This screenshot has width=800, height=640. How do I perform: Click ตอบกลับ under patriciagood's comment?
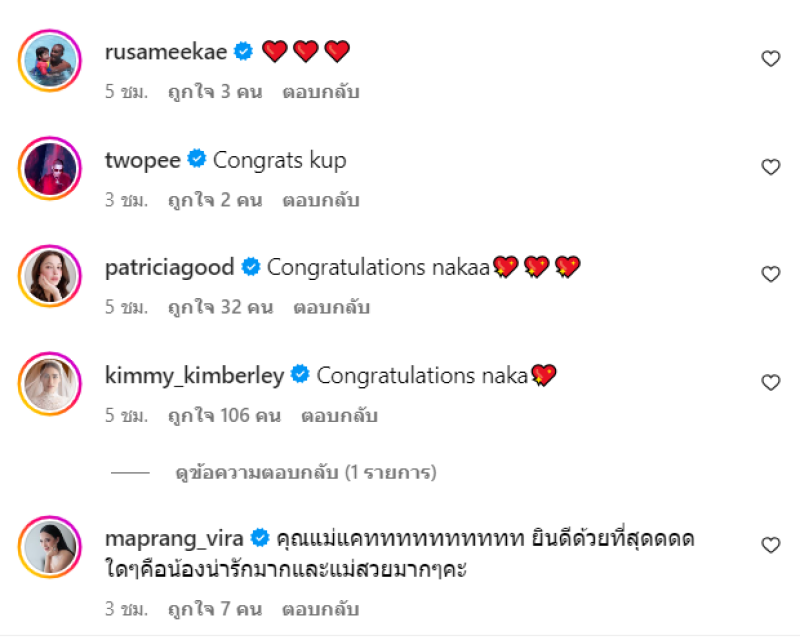[331, 308]
